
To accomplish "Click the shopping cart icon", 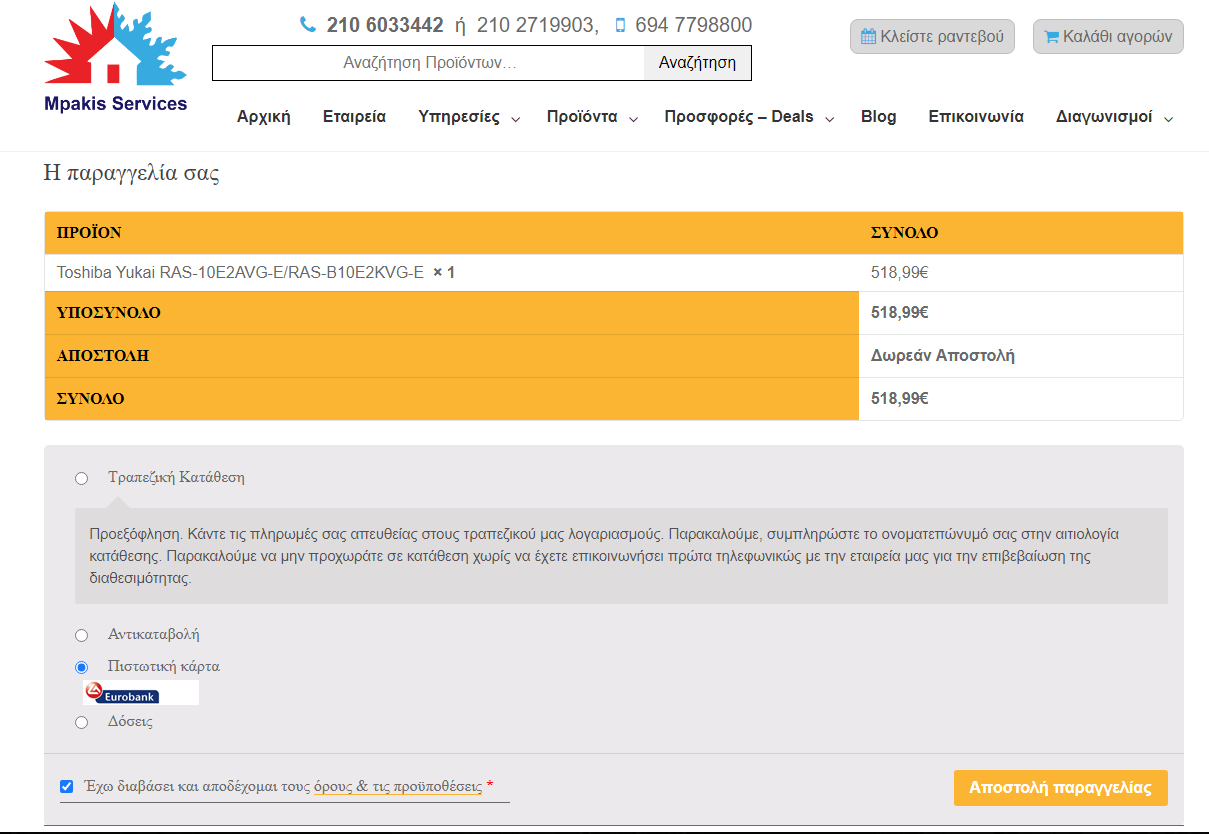I will [1051, 37].
